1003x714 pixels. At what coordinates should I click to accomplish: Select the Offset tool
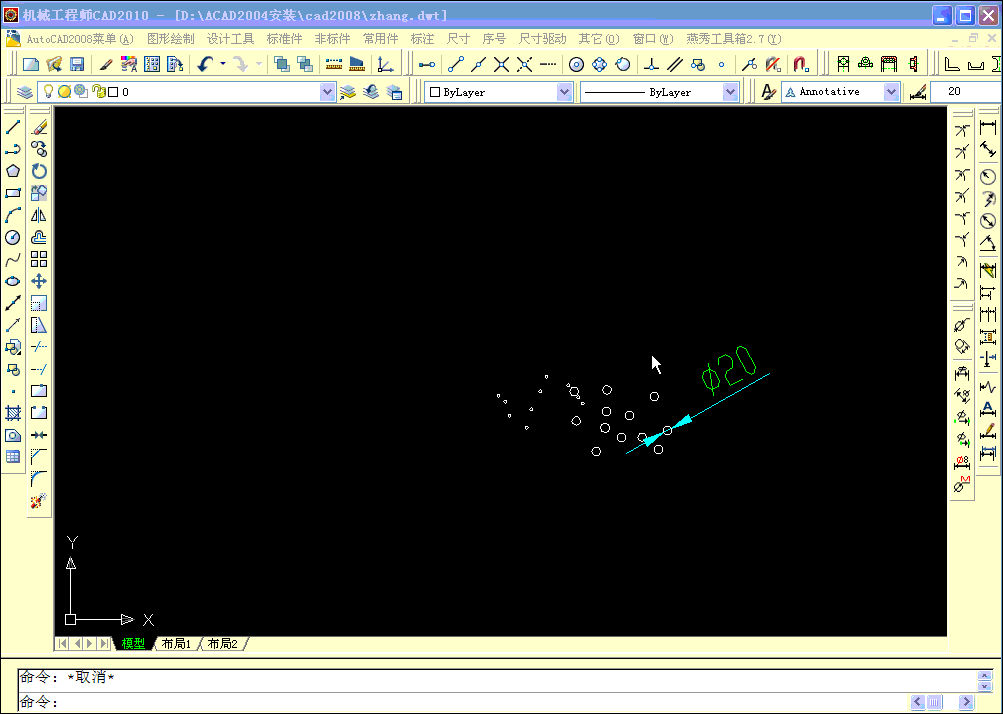pyautogui.click(x=39, y=237)
